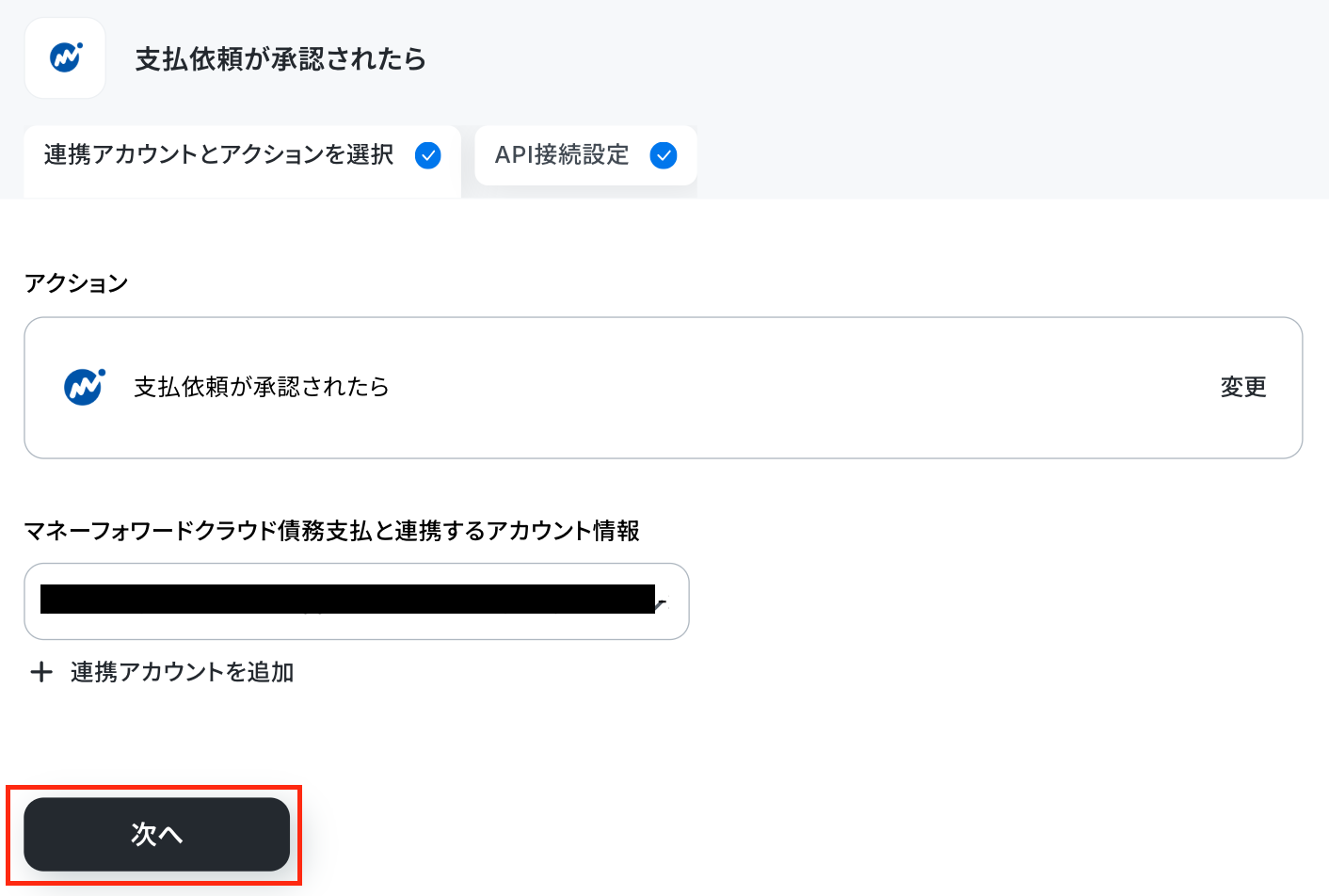
Task: Click the アクション section heading
Action: tap(76, 283)
